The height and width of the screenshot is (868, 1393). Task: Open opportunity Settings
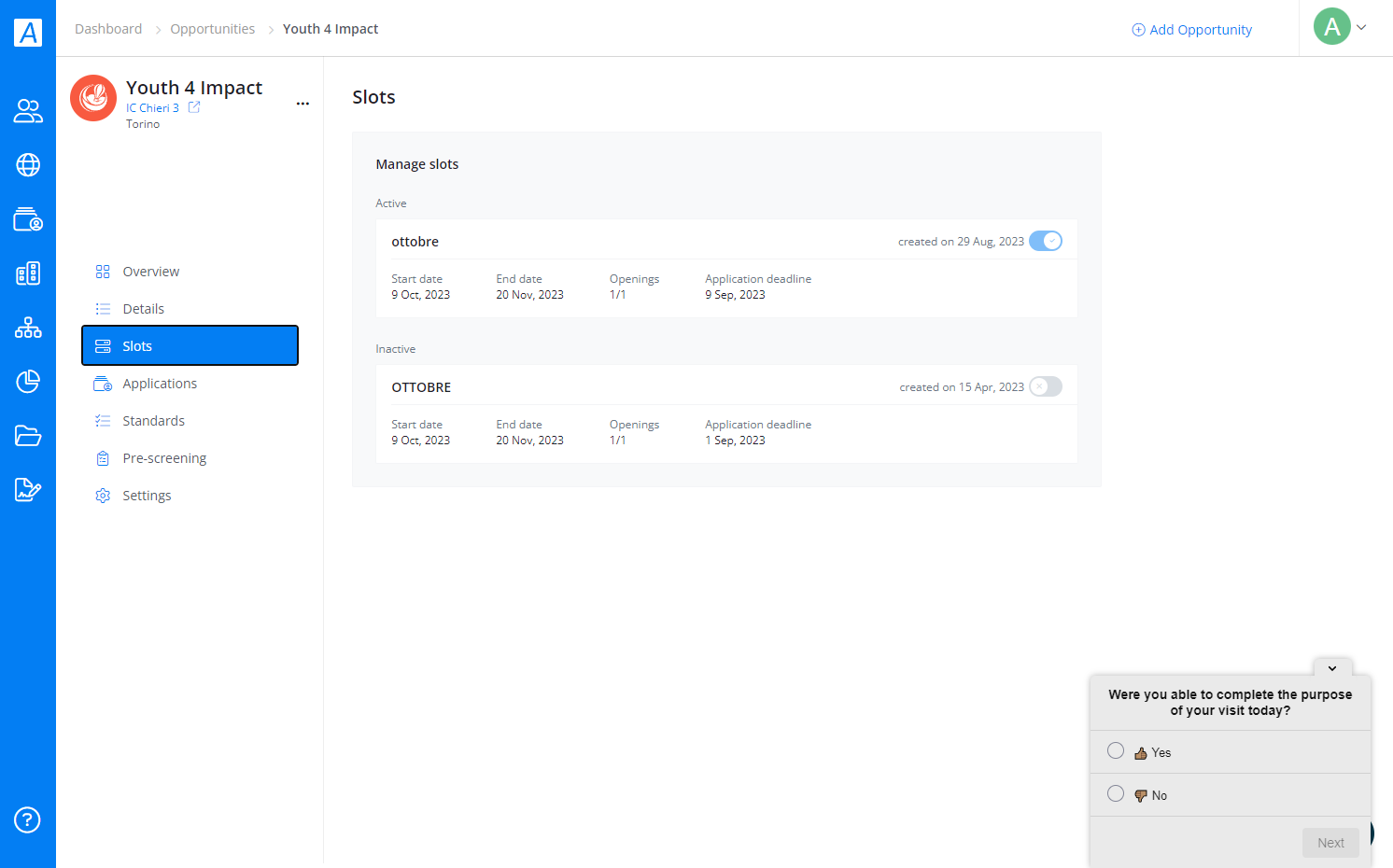click(x=190, y=496)
